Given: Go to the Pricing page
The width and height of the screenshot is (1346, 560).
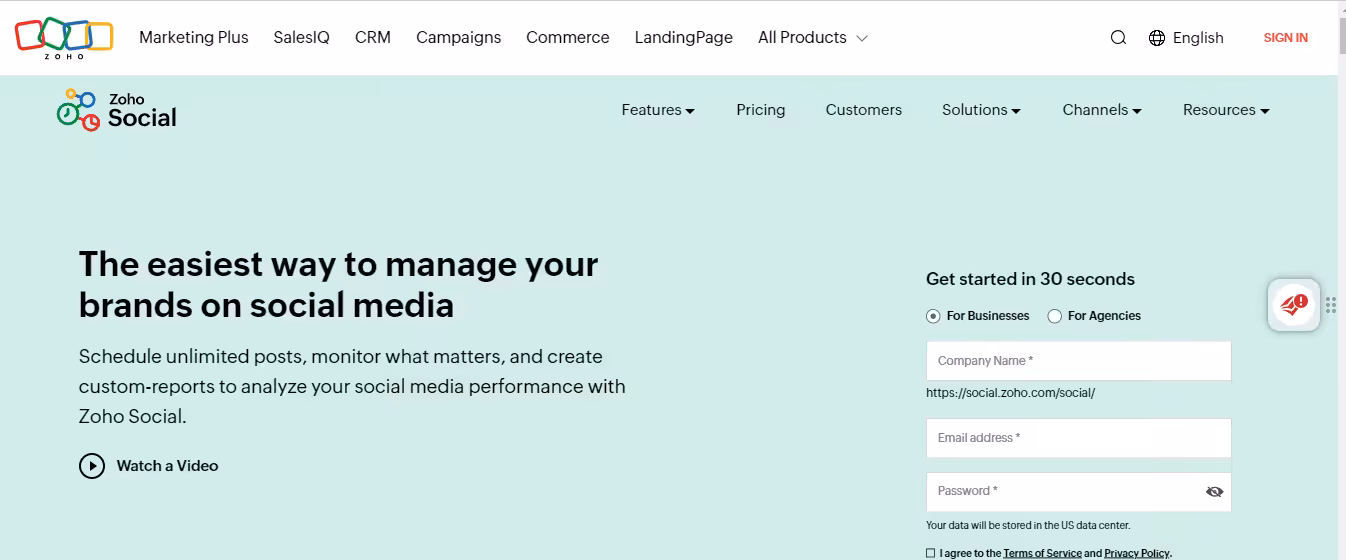Looking at the screenshot, I should pyautogui.click(x=761, y=110).
